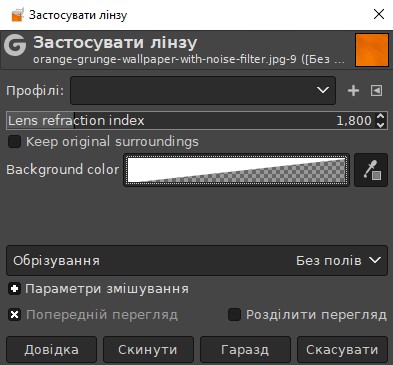393x365 pixels.
Task: Enable Keep original surroundings checkbox
Action: point(14,142)
